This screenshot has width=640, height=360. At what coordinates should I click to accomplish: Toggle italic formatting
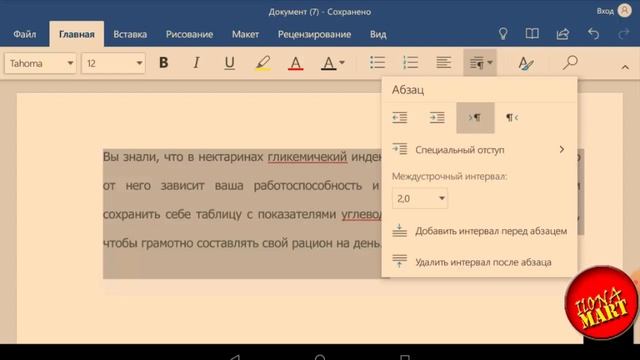pos(196,62)
